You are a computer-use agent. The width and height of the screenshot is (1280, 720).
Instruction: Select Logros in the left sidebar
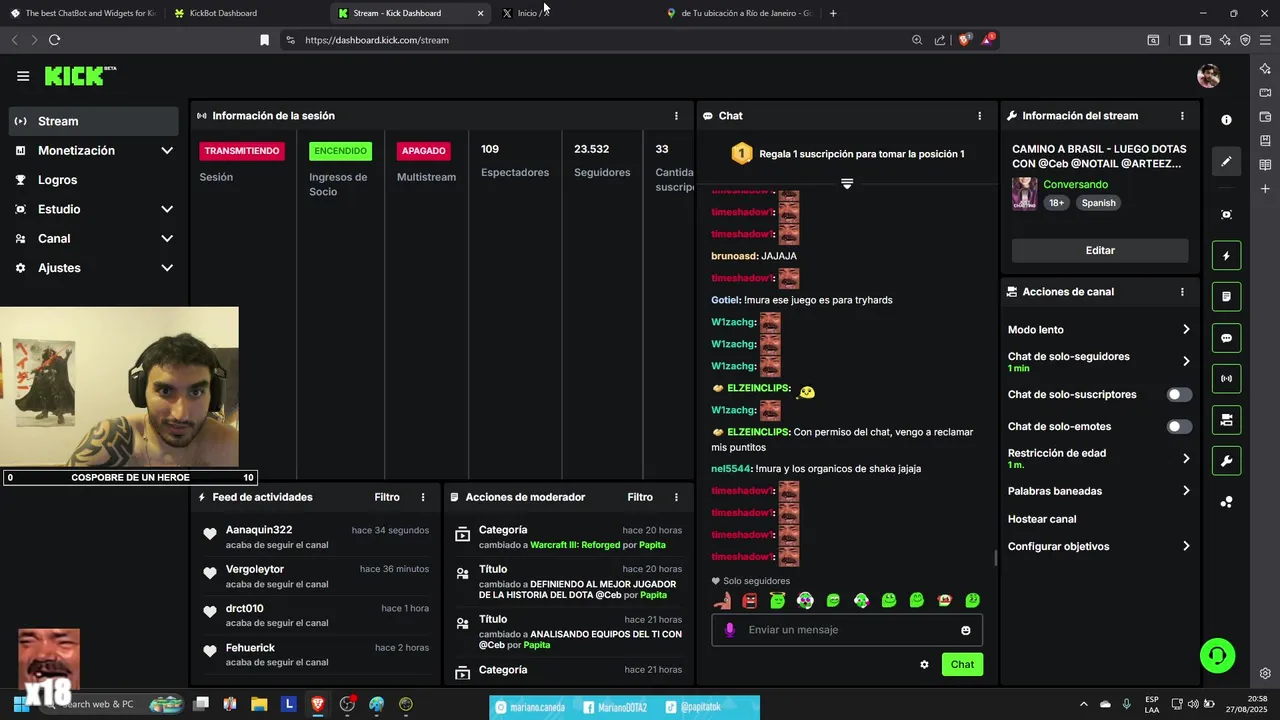click(94, 180)
